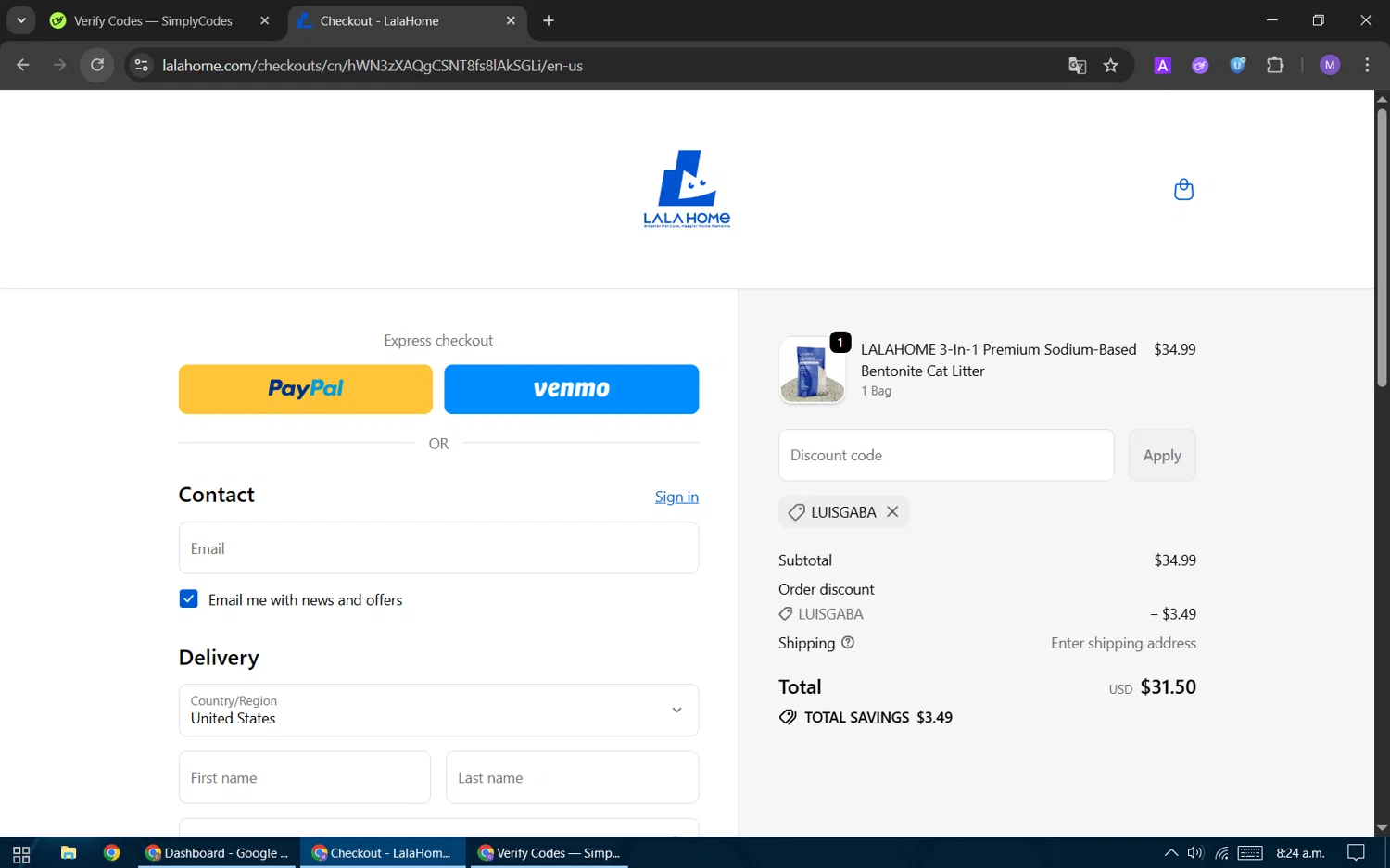Click the address bar URL
Image resolution: width=1390 pixels, height=868 pixels.
[x=373, y=66]
